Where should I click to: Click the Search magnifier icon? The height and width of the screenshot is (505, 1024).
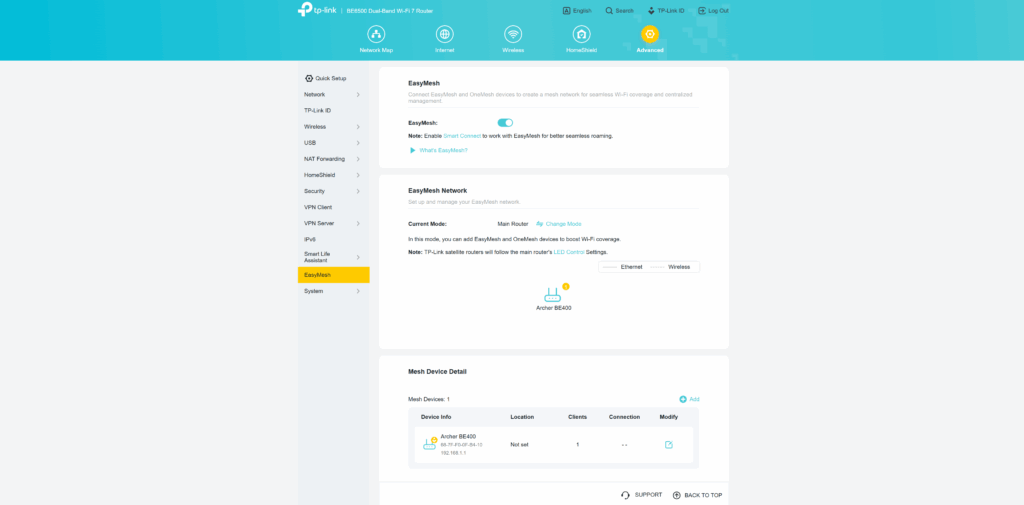[x=609, y=10]
